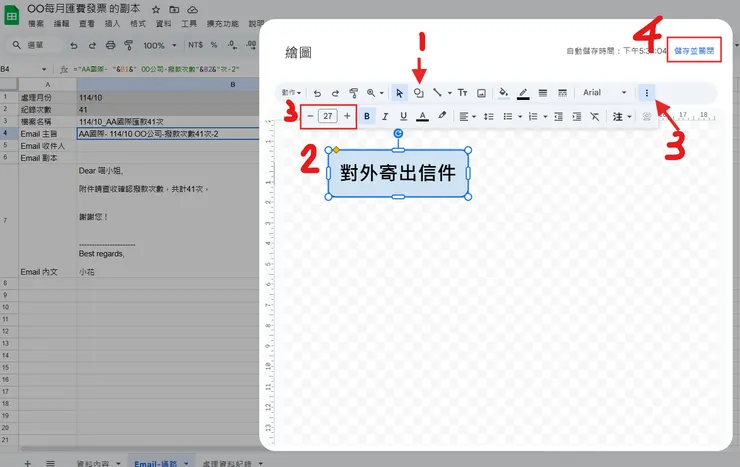Select the Text box (Tт) tool
Image resolution: width=740 pixels, height=467 pixels.
[x=462, y=92]
